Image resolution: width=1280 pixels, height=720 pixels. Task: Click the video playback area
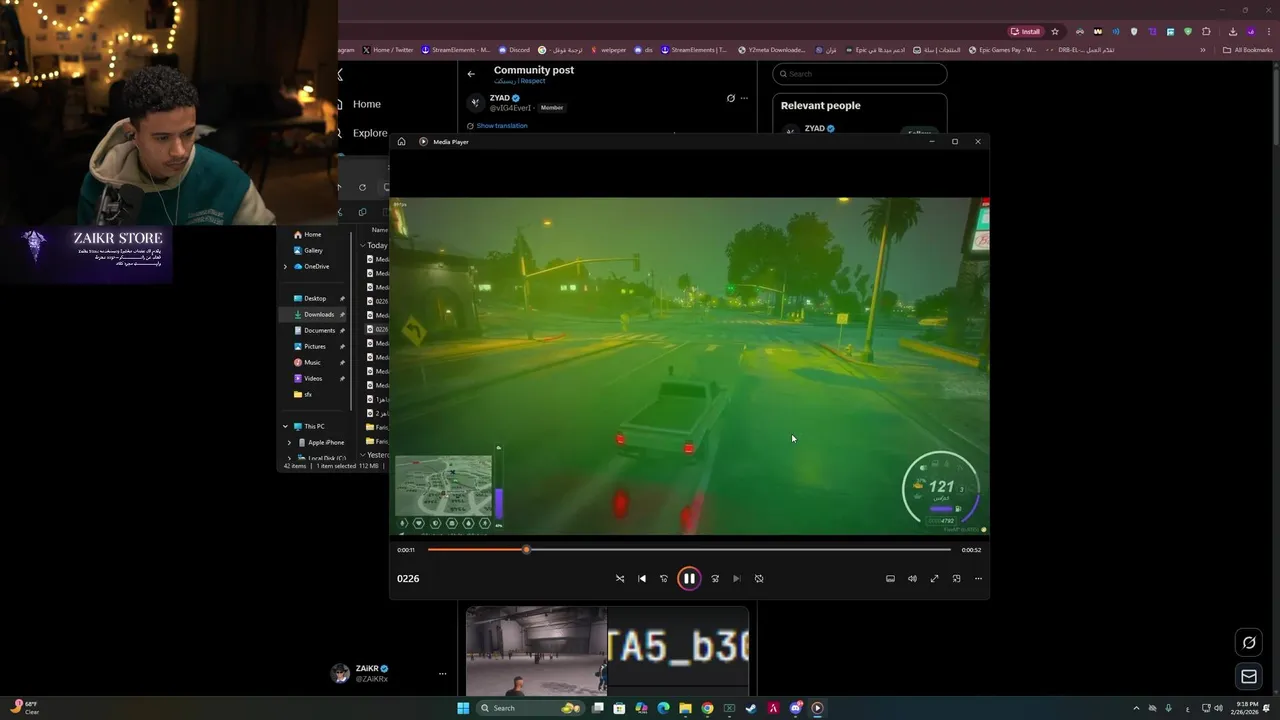[689, 365]
